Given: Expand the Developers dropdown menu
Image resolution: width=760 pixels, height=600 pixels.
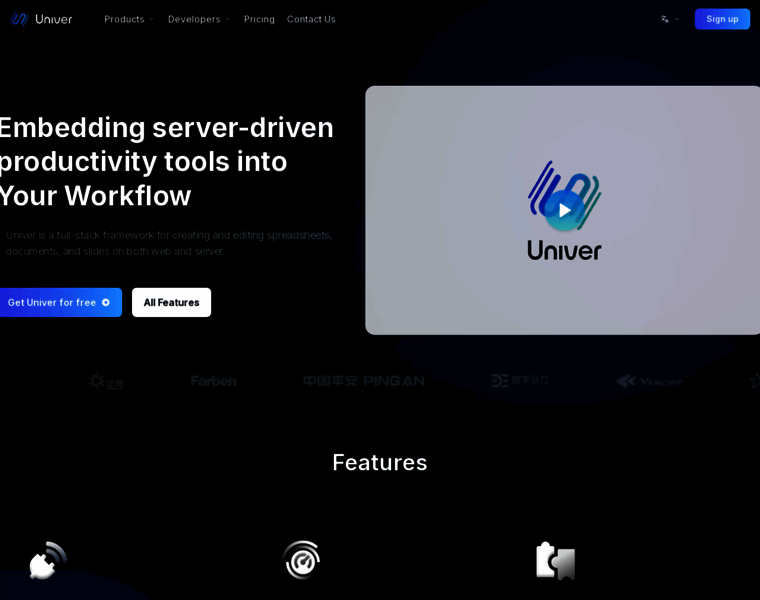Looking at the screenshot, I should (x=199, y=19).
